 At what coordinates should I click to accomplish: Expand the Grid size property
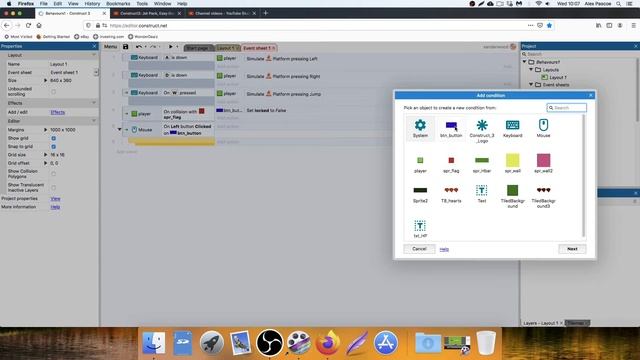click(45, 155)
